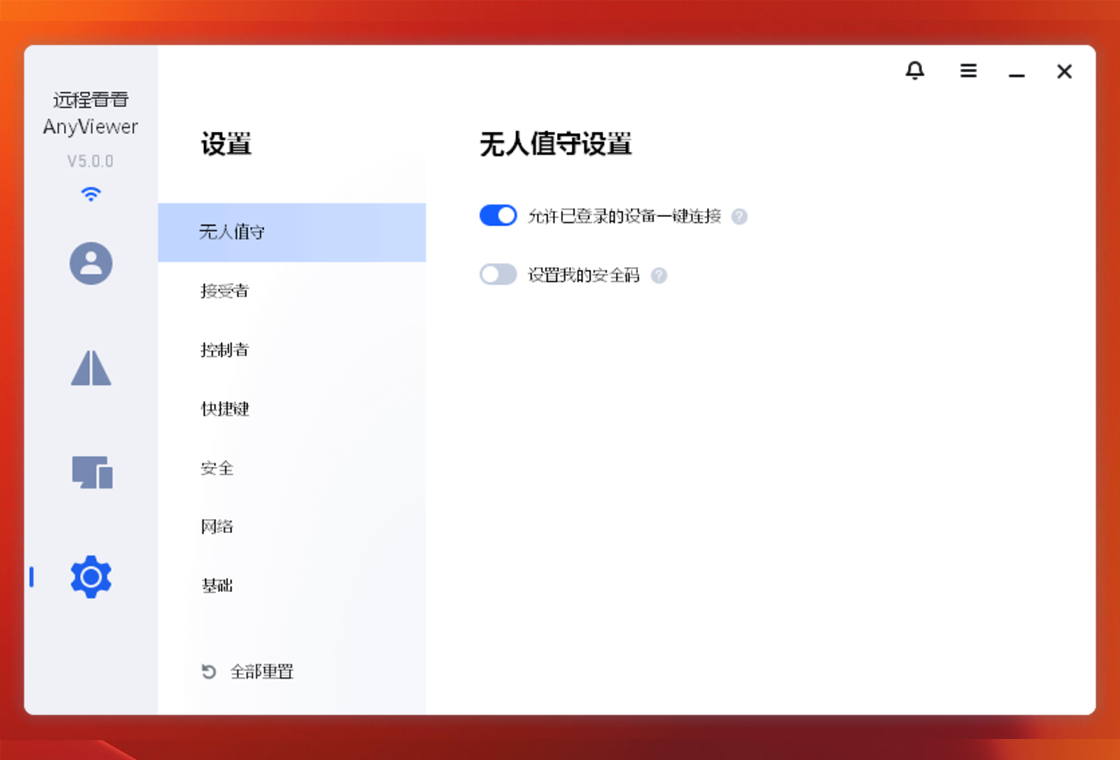Disable 允许已登录的设备一键连接 toggle
The image size is (1120, 760).
498,215
